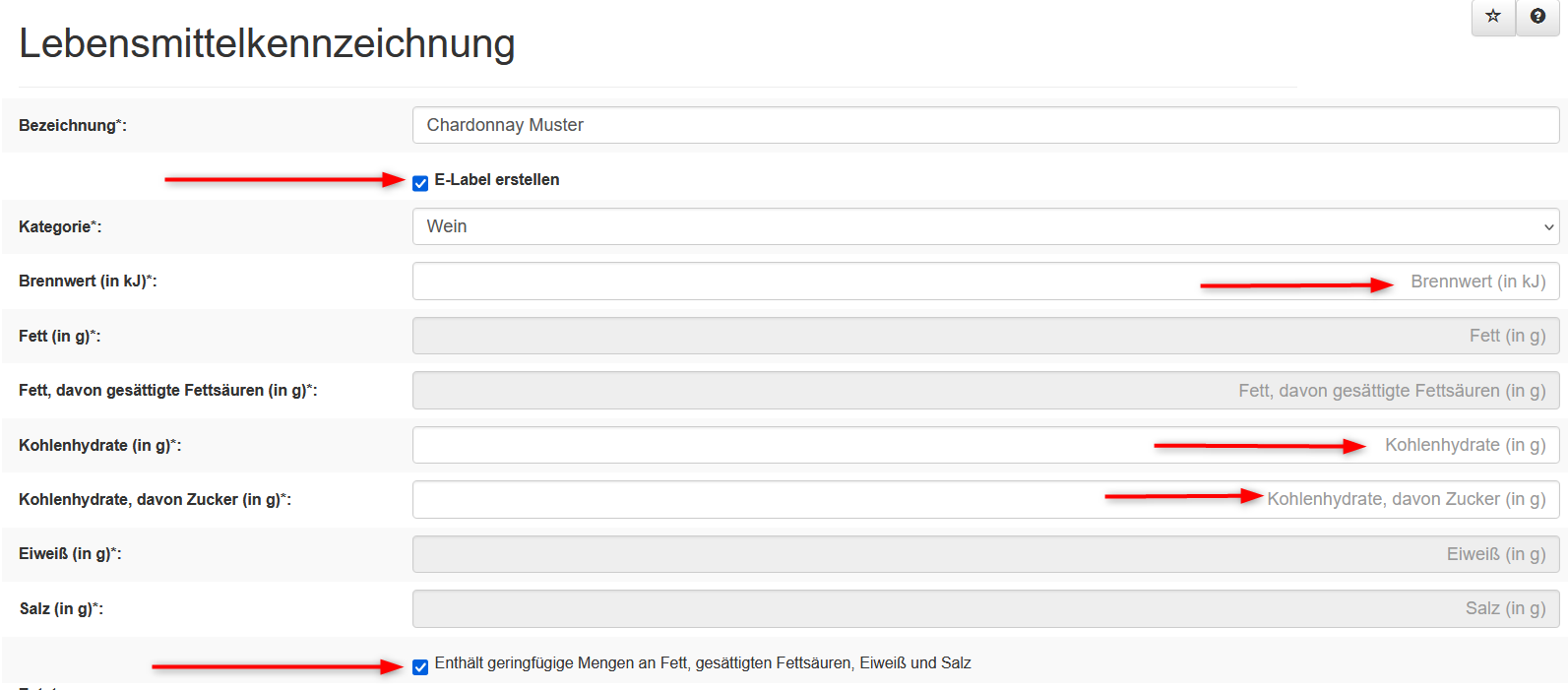Click the Bezeichnung text field
The height and width of the screenshot is (690, 1568).
click(x=984, y=125)
